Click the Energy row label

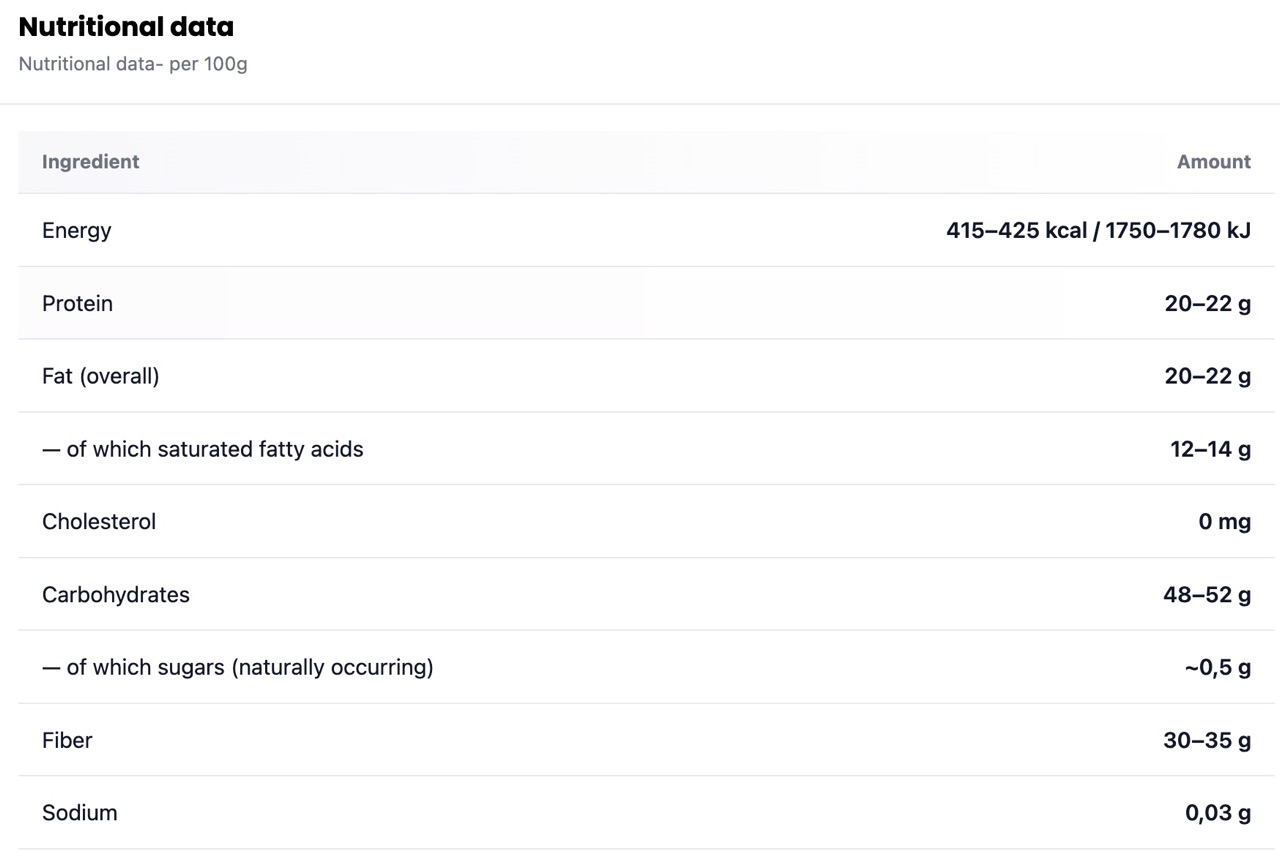click(x=77, y=231)
